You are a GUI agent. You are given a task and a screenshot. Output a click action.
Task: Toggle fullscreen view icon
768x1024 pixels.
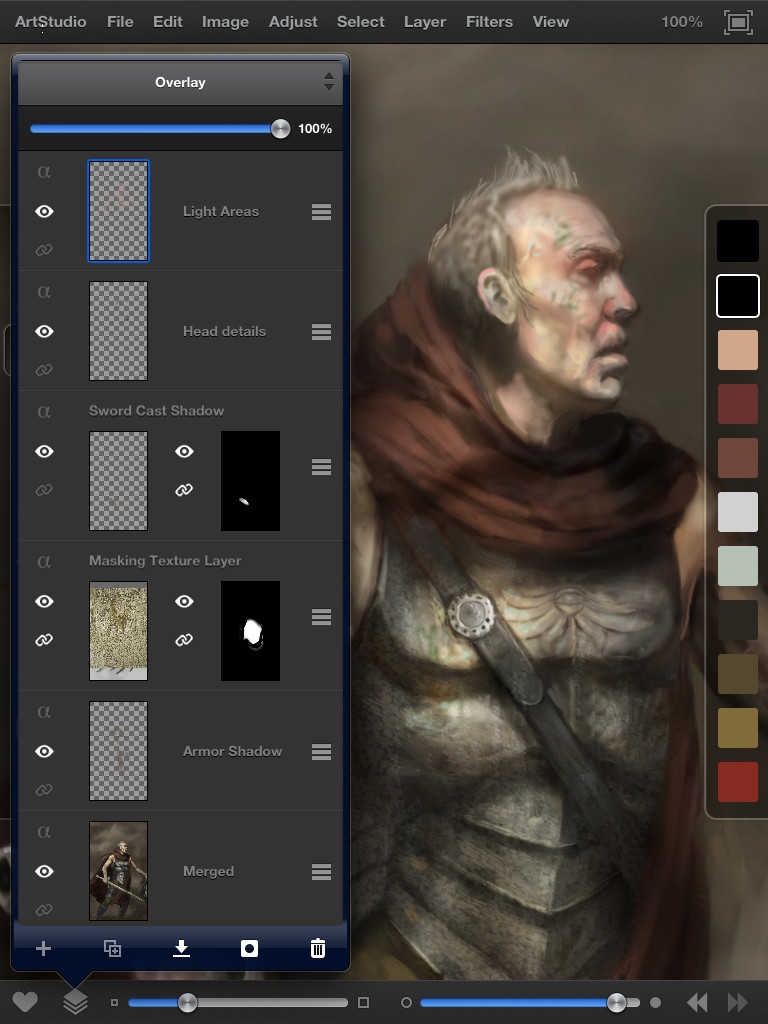click(738, 22)
